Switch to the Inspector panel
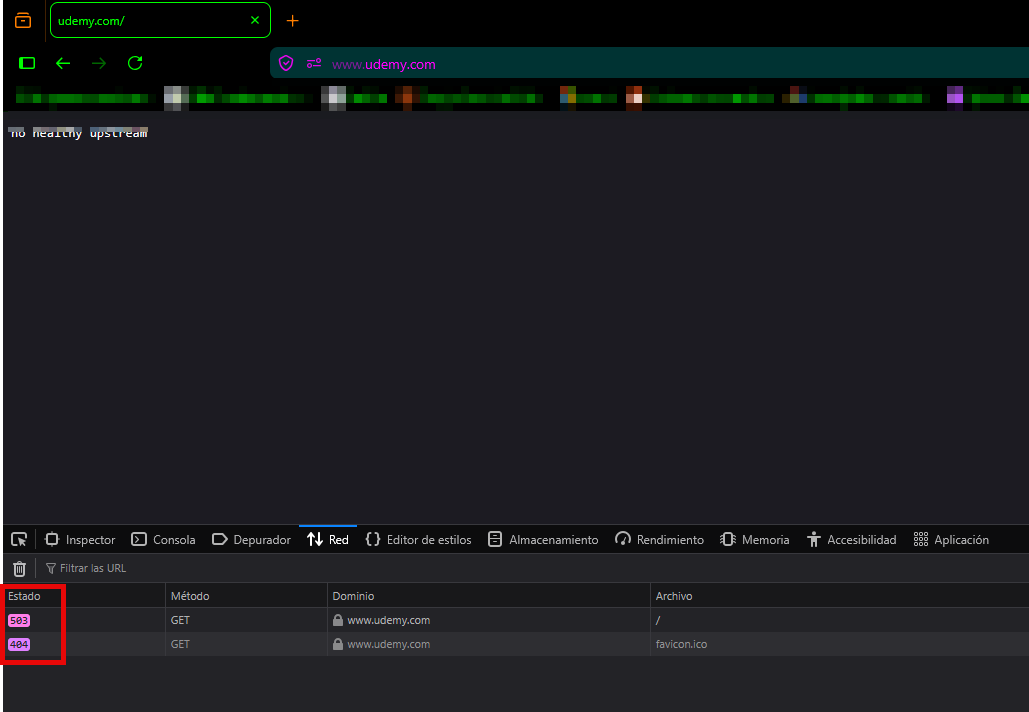The image size is (1029, 712). click(79, 539)
